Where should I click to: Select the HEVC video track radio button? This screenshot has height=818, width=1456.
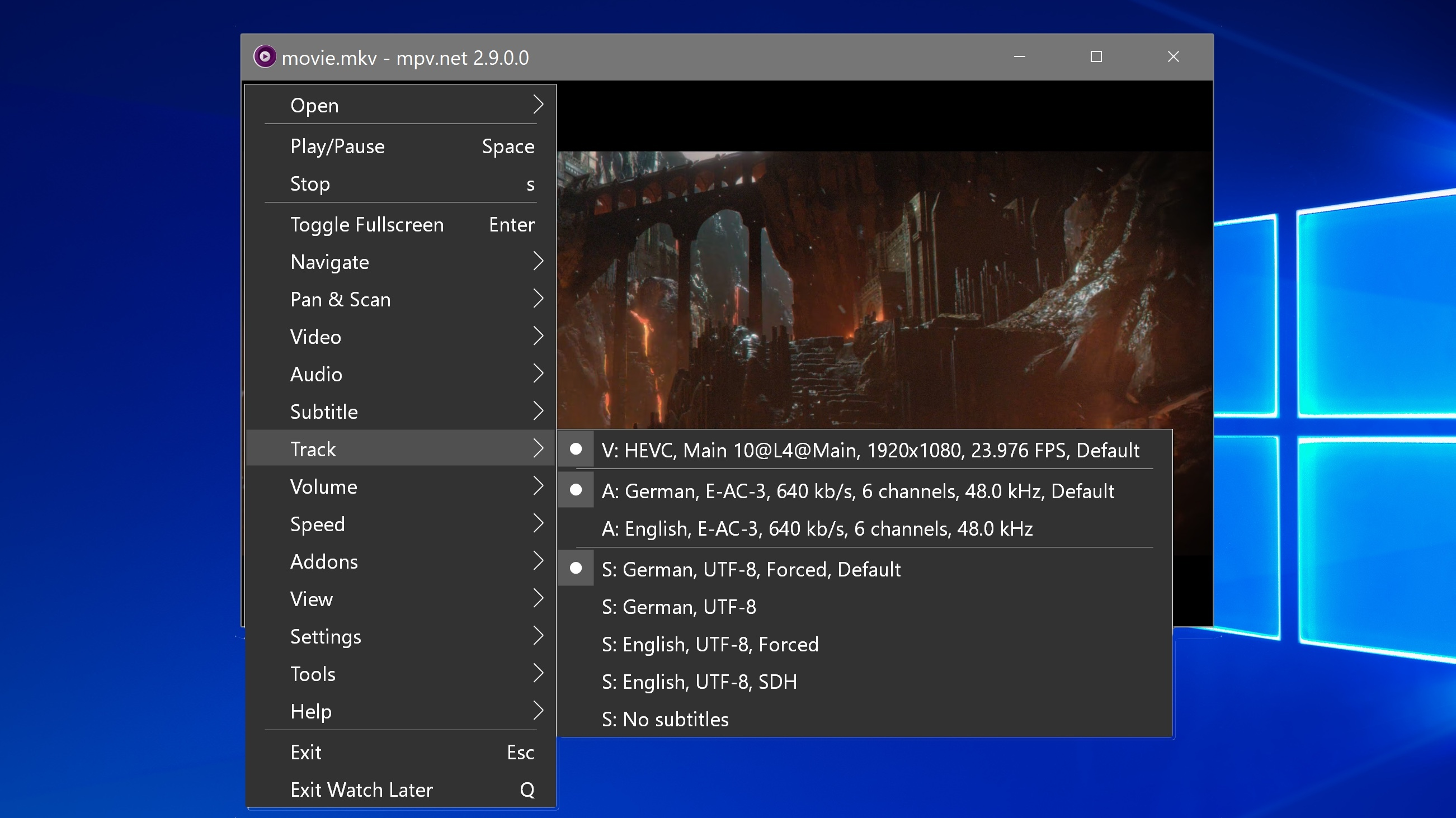[576, 450]
